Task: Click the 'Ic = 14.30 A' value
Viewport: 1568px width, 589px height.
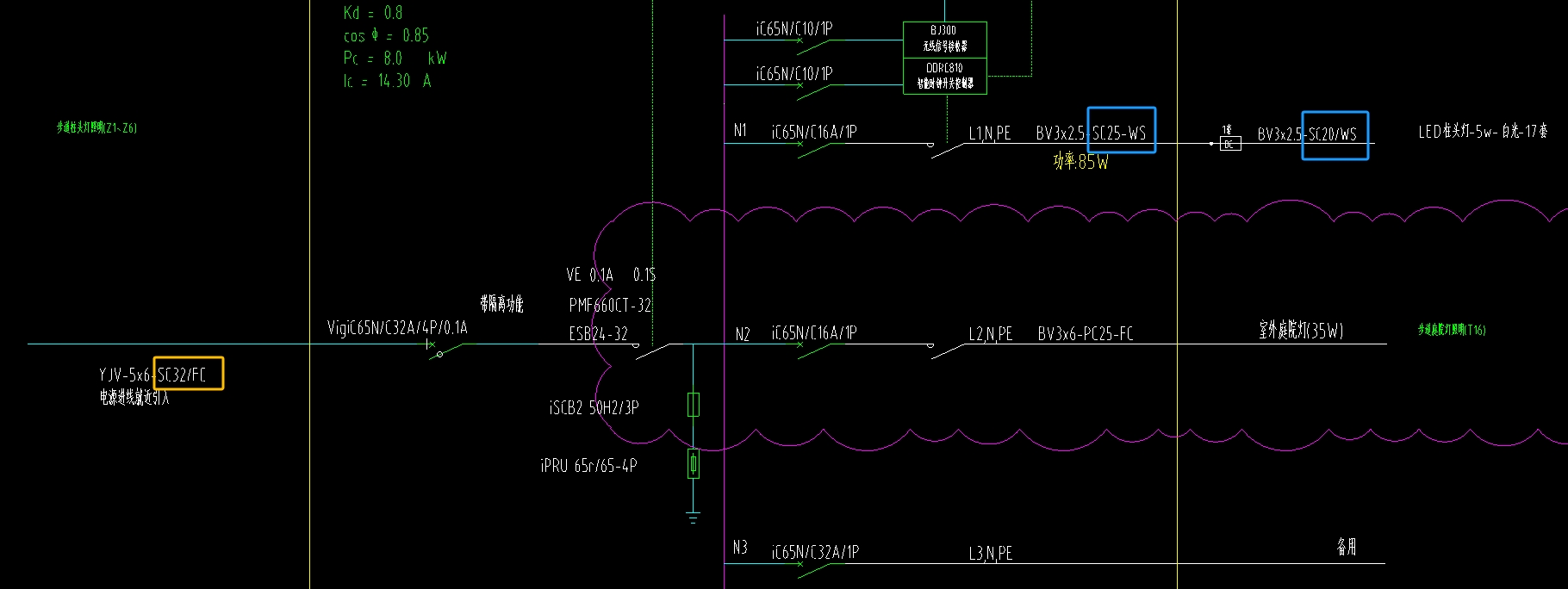Action: click(x=387, y=80)
